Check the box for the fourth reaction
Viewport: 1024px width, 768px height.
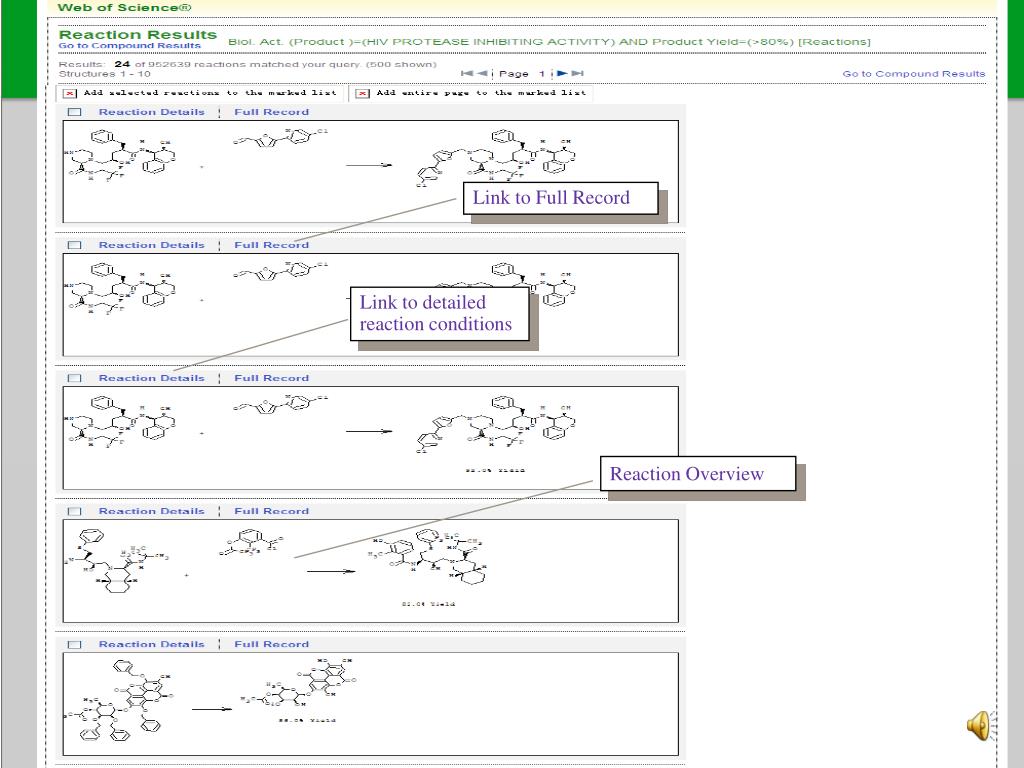(74, 511)
